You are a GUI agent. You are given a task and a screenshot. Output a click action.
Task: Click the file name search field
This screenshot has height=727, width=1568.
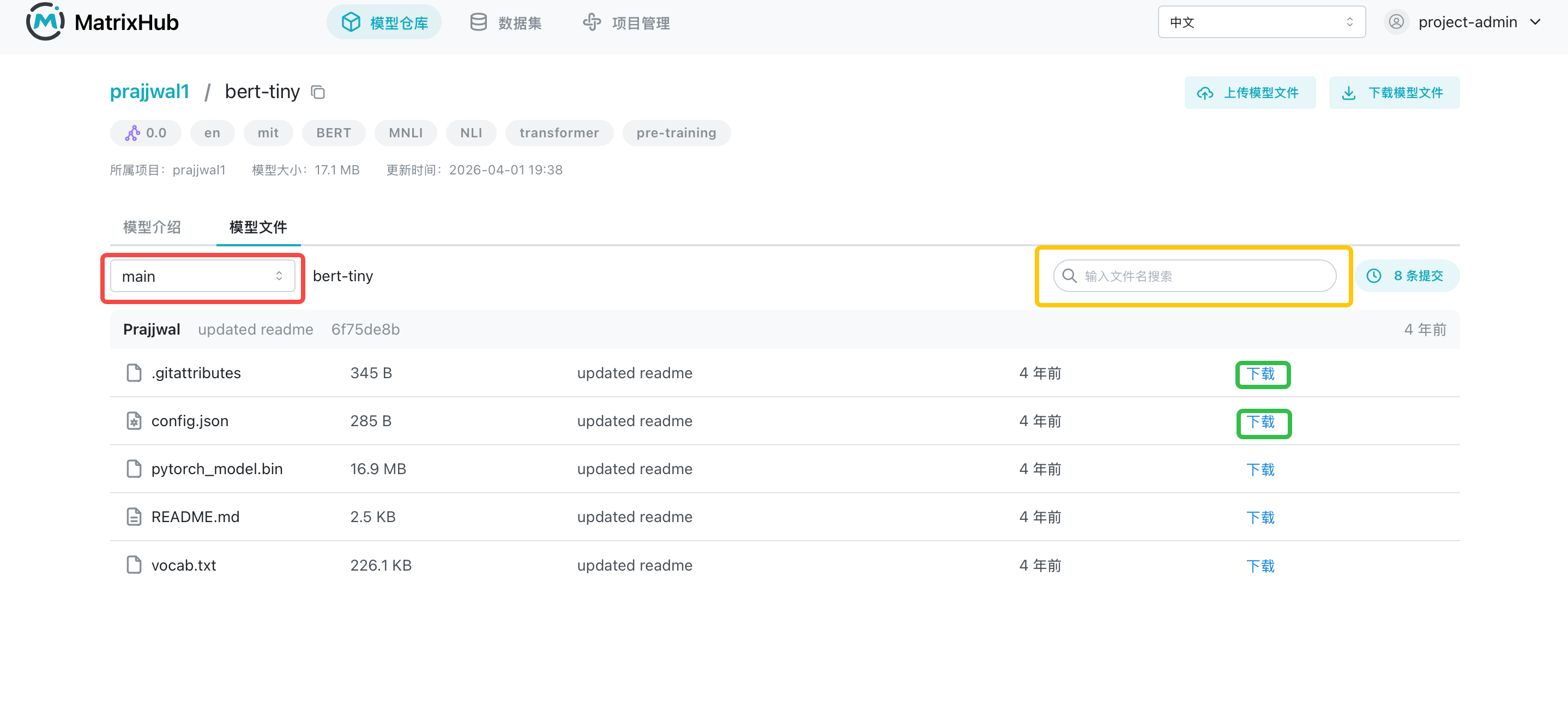[1194, 276]
